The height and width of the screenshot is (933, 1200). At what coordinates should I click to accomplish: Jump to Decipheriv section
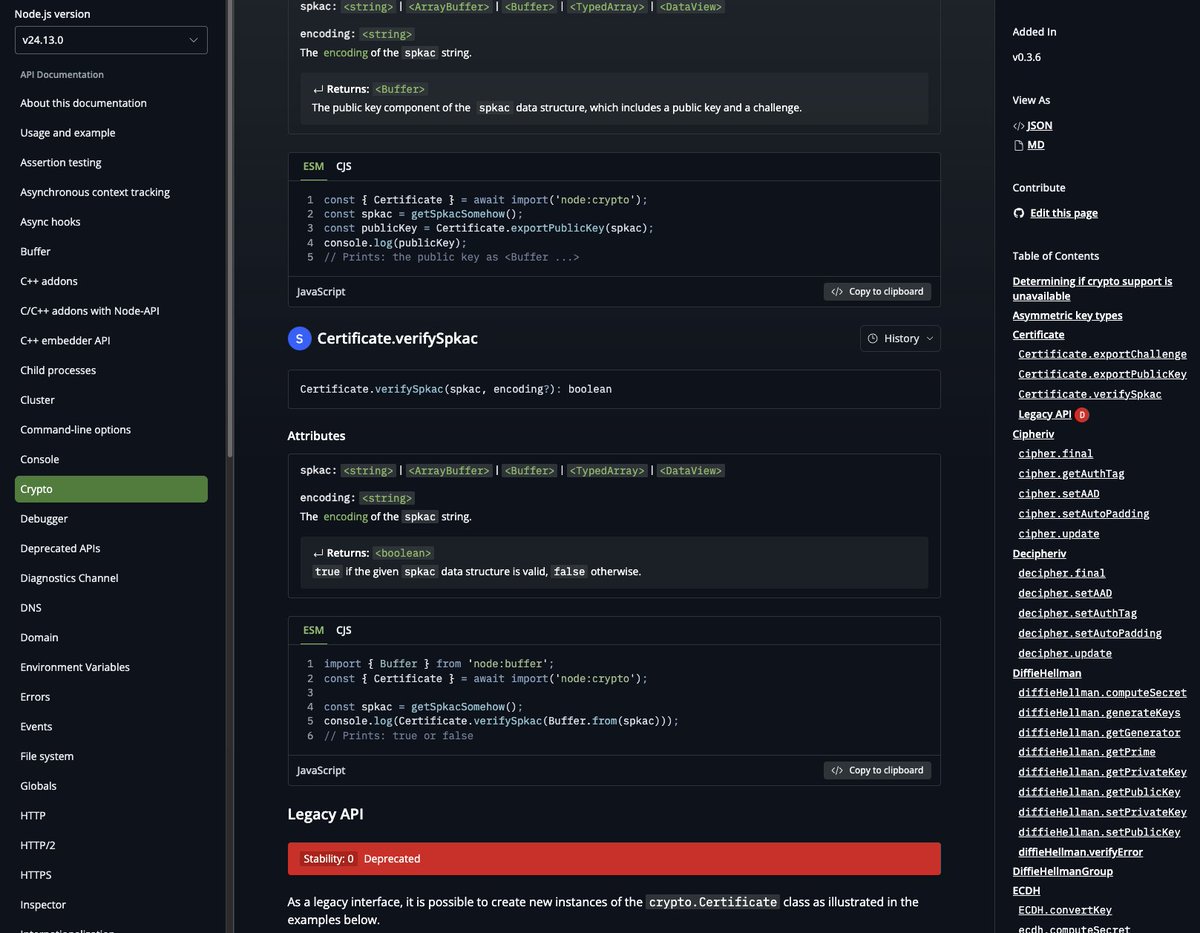[x=1039, y=554]
